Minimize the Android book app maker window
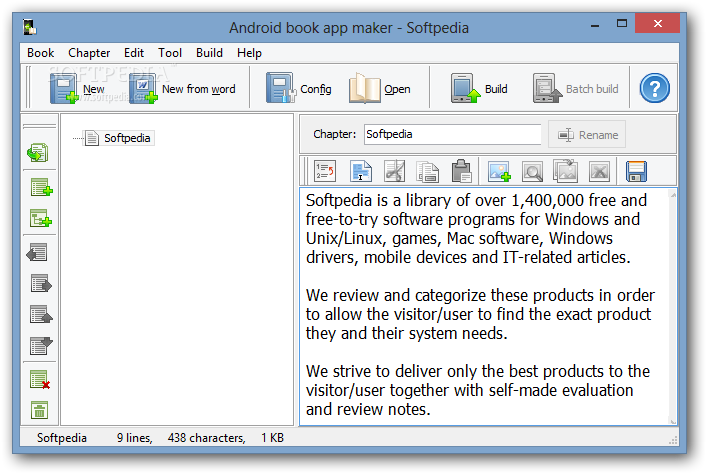This screenshot has height=474, width=707. pos(595,25)
